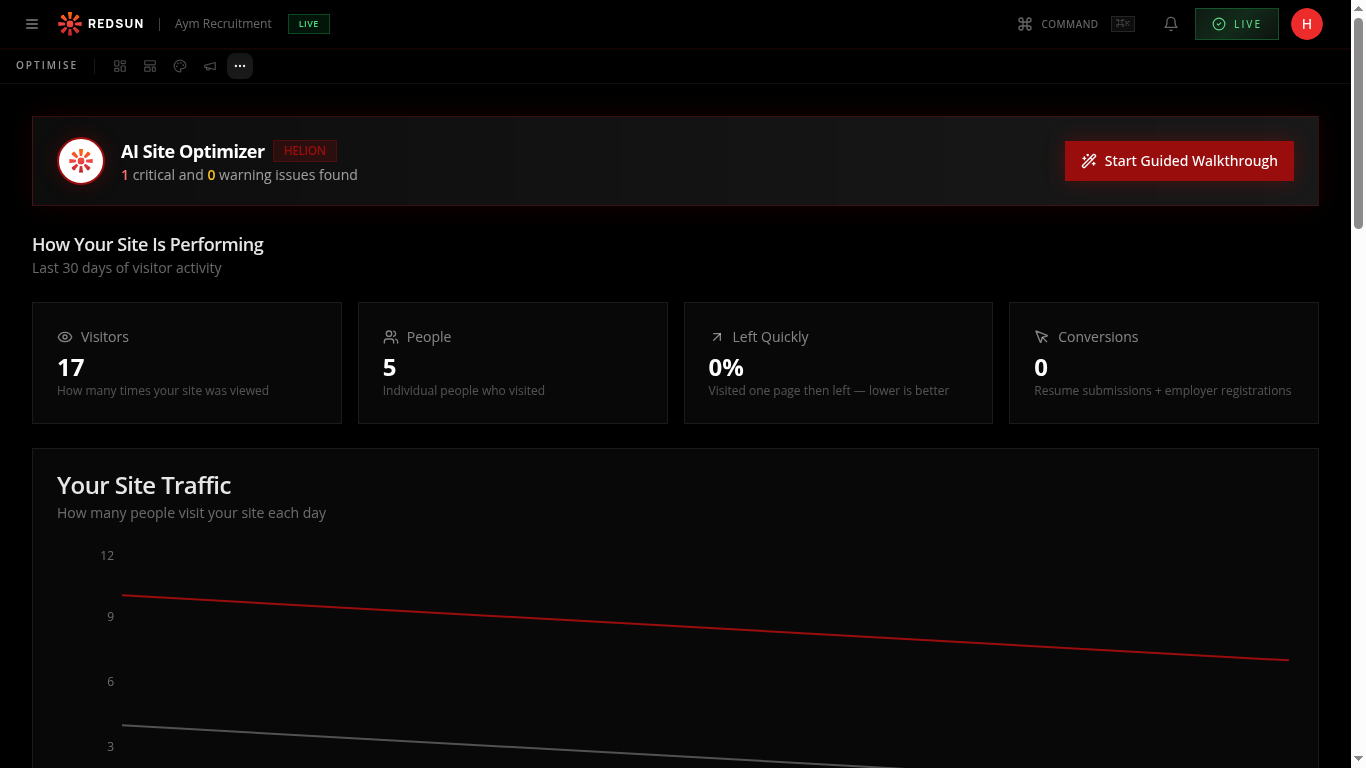Switch to the OPTIMISE tab
The height and width of the screenshot is (768, 1366).
(x=46, y=65)
